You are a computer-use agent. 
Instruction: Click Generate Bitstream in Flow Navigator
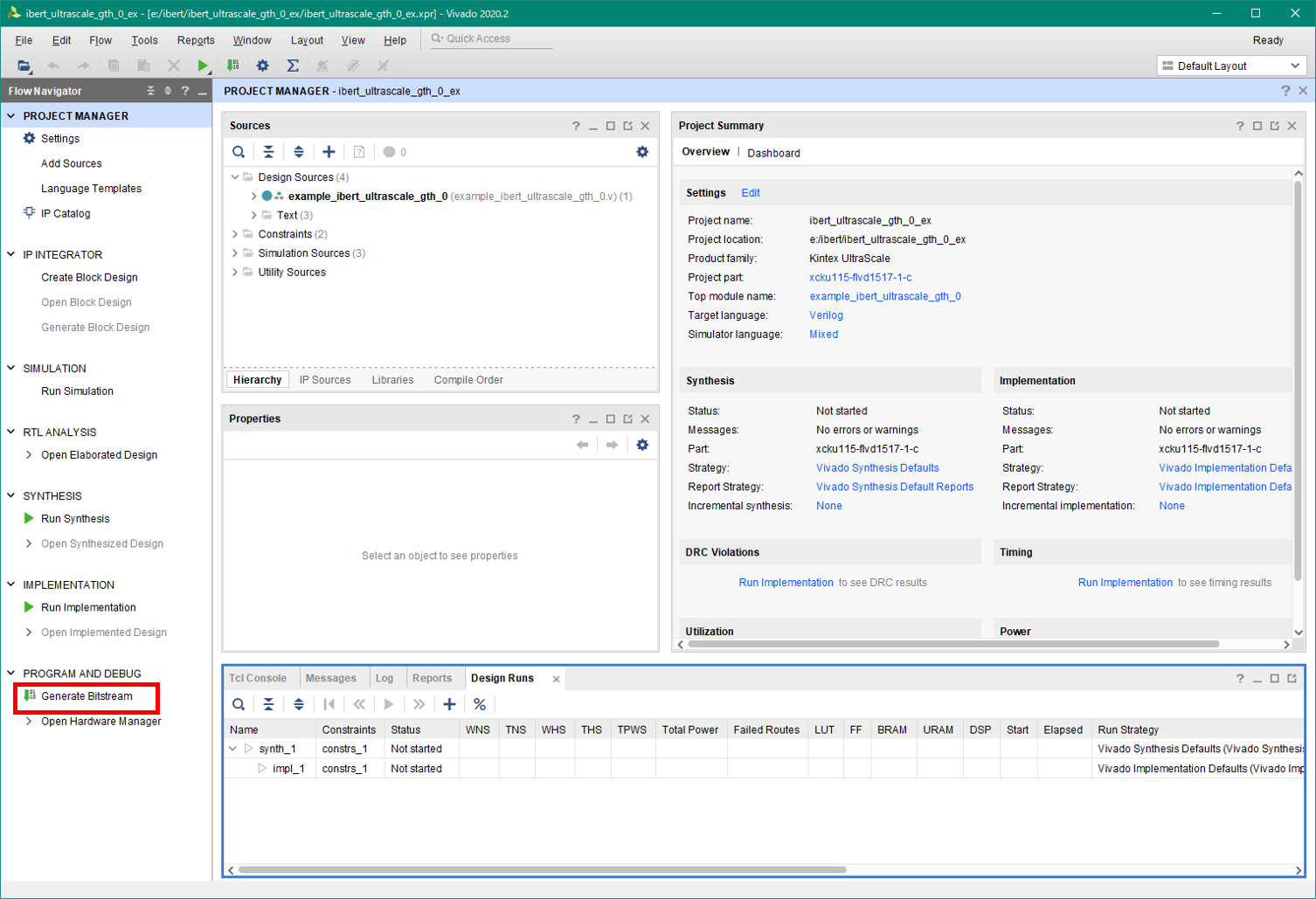tap(87, 696)
